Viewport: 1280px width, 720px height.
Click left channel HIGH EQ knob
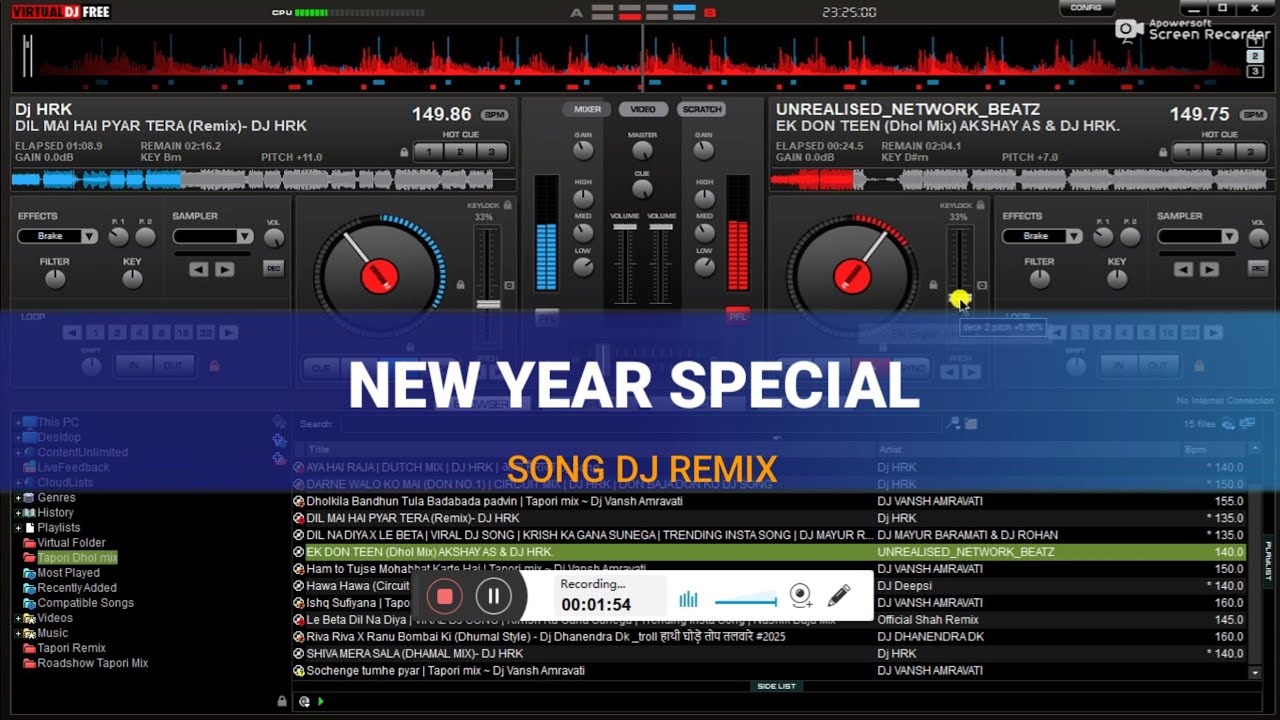click(583, 198)
